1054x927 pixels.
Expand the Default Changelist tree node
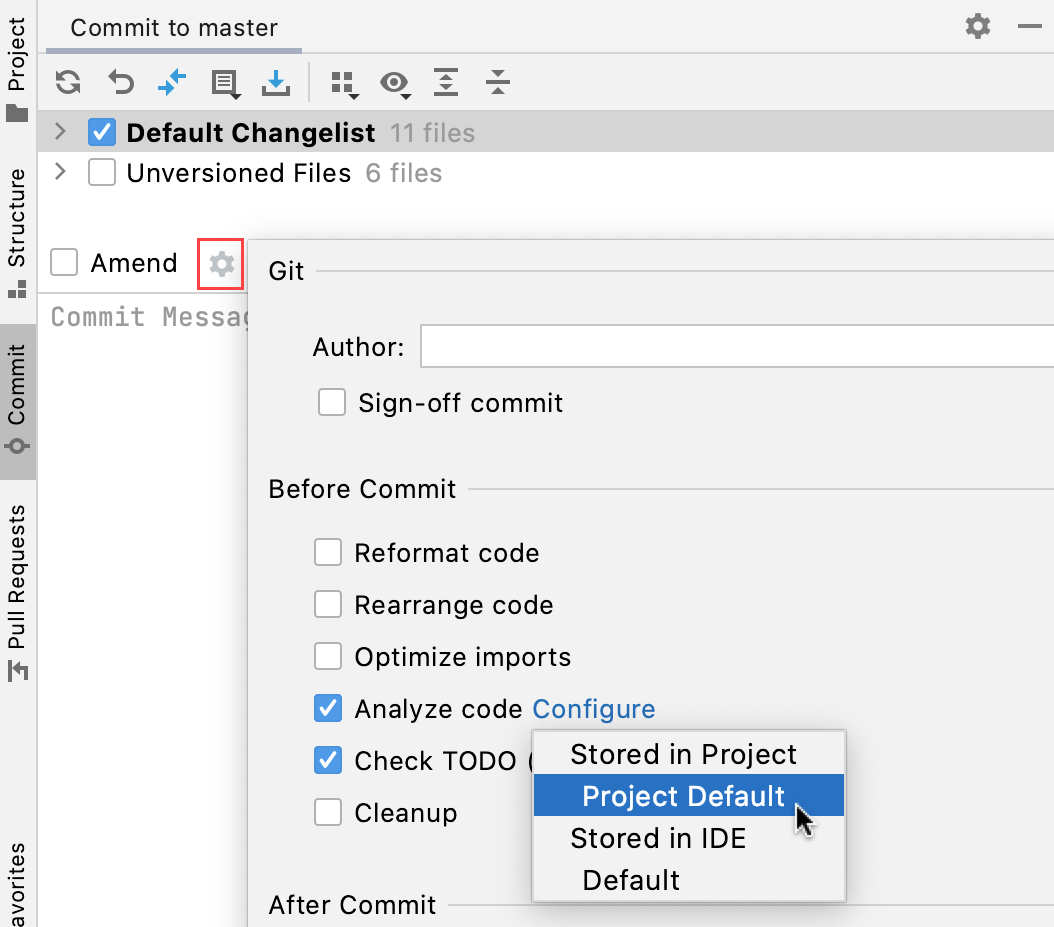pos(59,131)
